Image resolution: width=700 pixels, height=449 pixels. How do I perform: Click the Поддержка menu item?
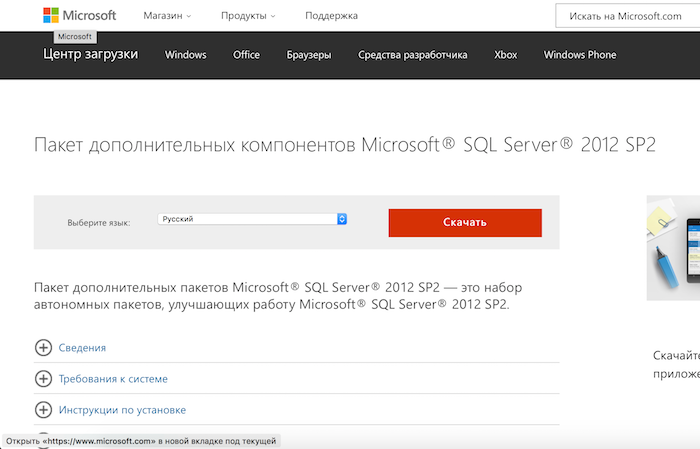point(330,16)
